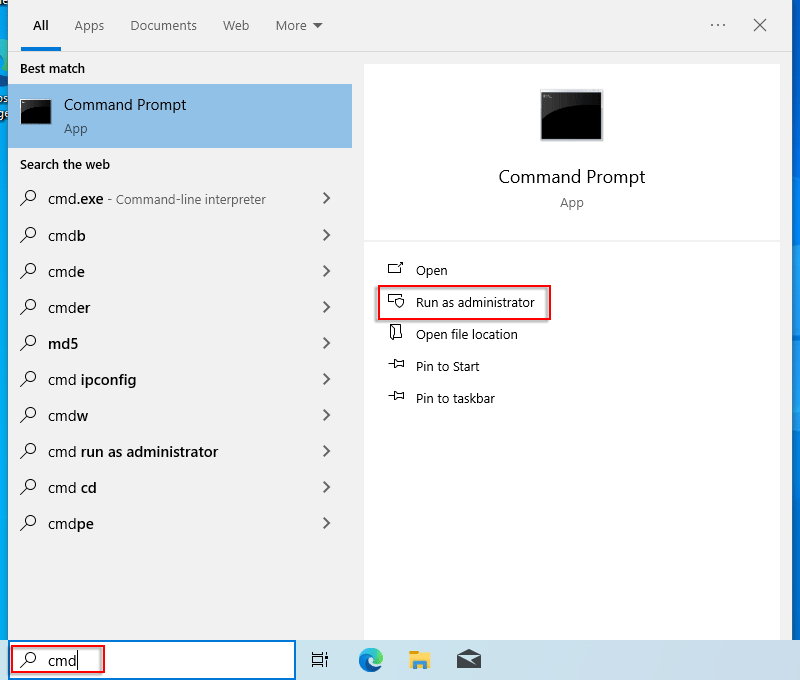Expand the cmd cd suggestion arrow
This screenshot has width=800, height=680.
point(327,487)
